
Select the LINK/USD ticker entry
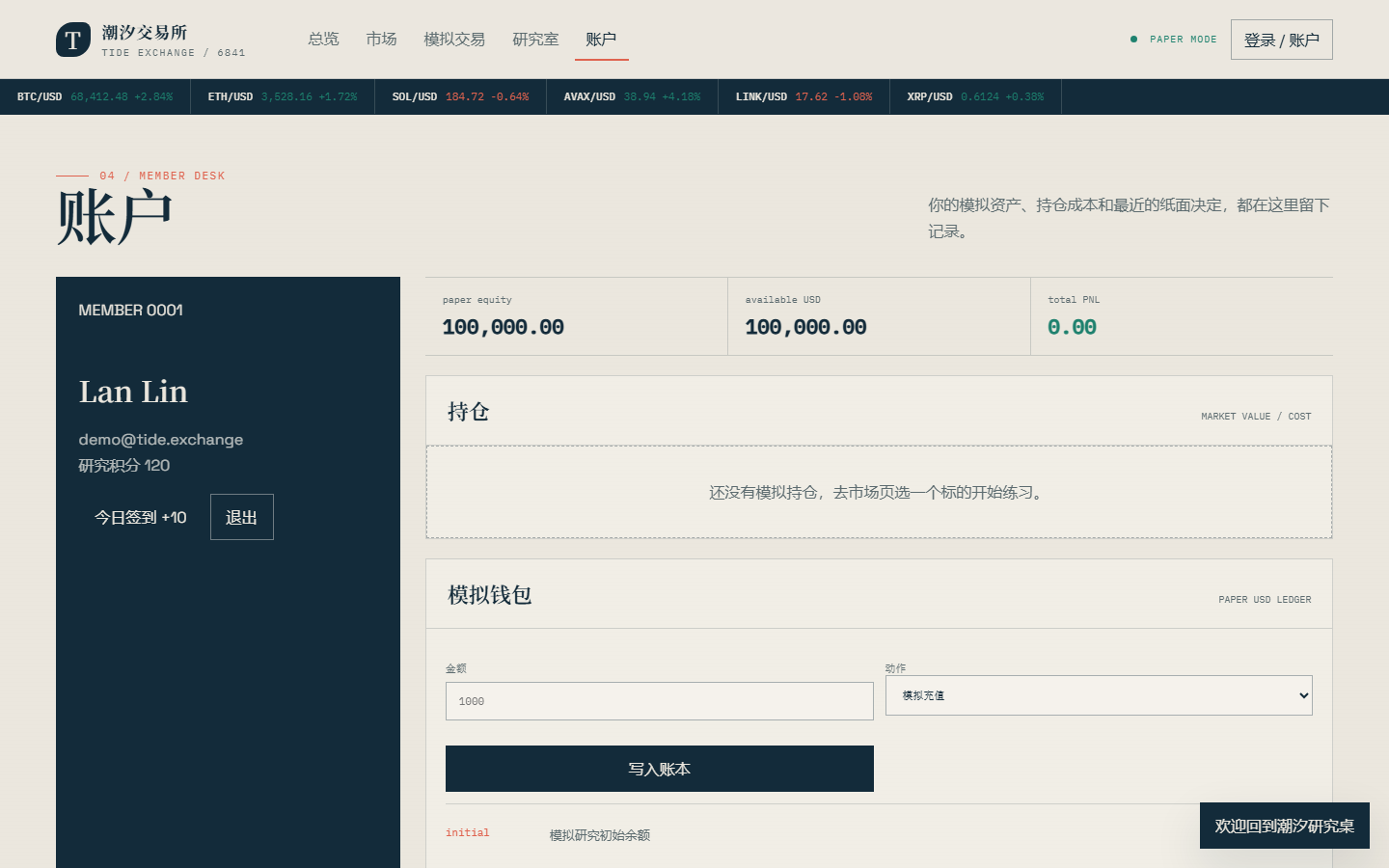[x=804, y=96]
